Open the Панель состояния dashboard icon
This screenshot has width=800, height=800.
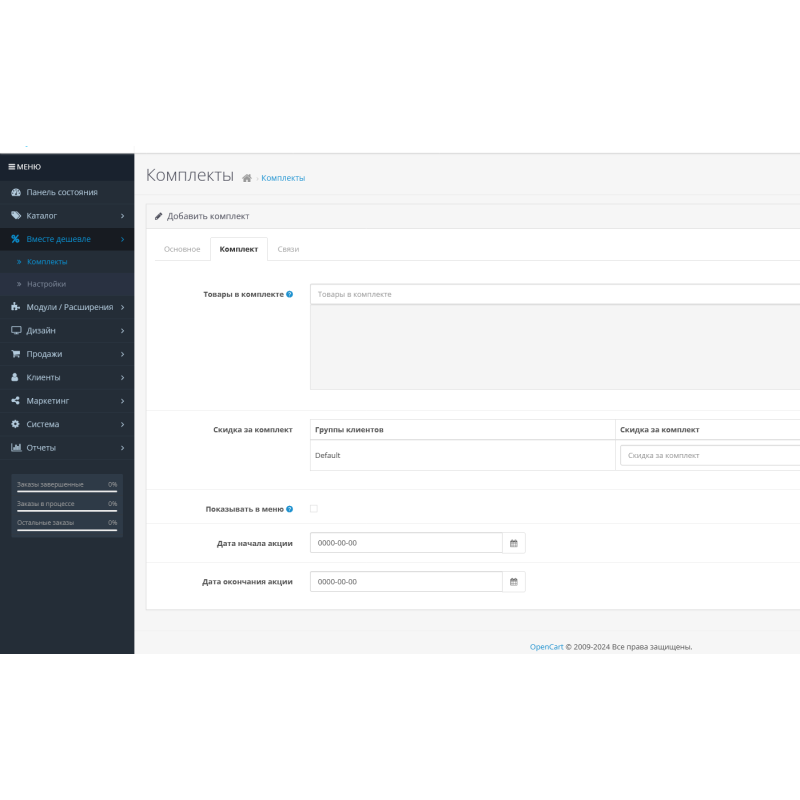(14, 191)
